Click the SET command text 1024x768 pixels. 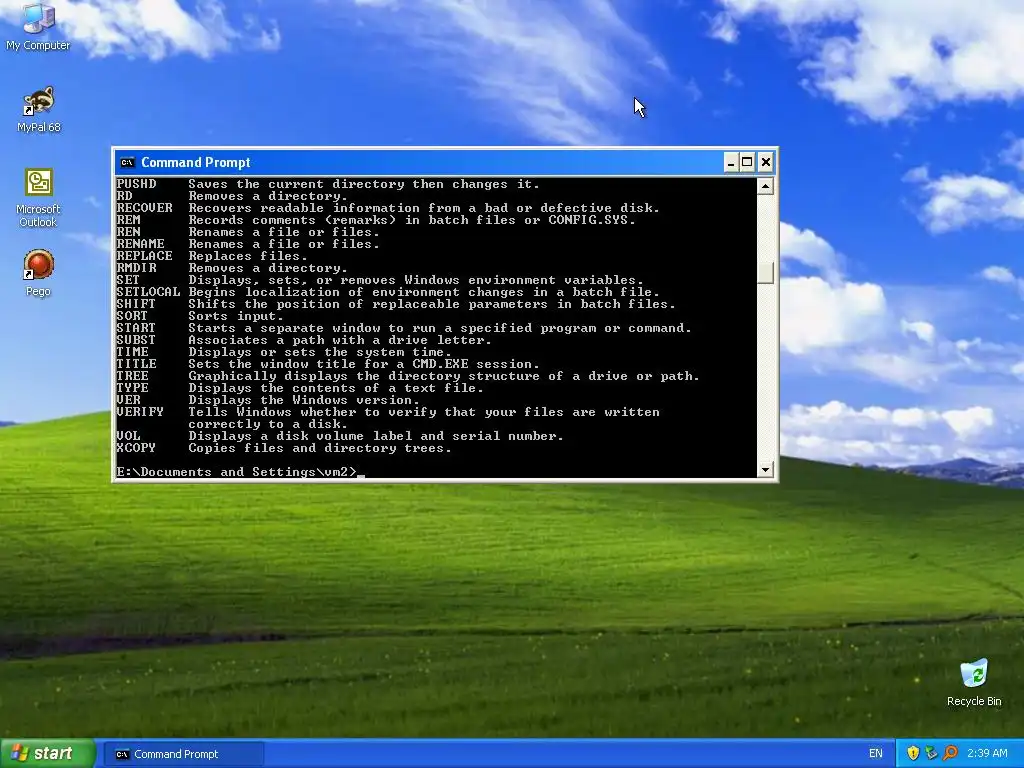click(128, 280)
